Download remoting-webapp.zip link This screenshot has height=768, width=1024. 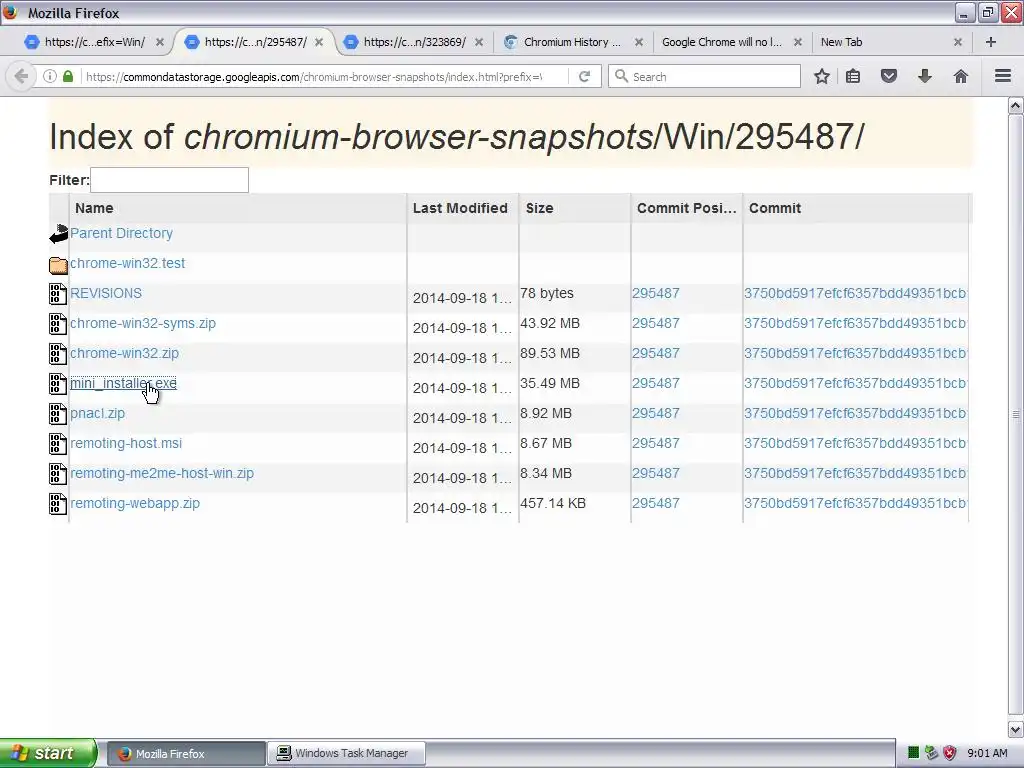135,504
